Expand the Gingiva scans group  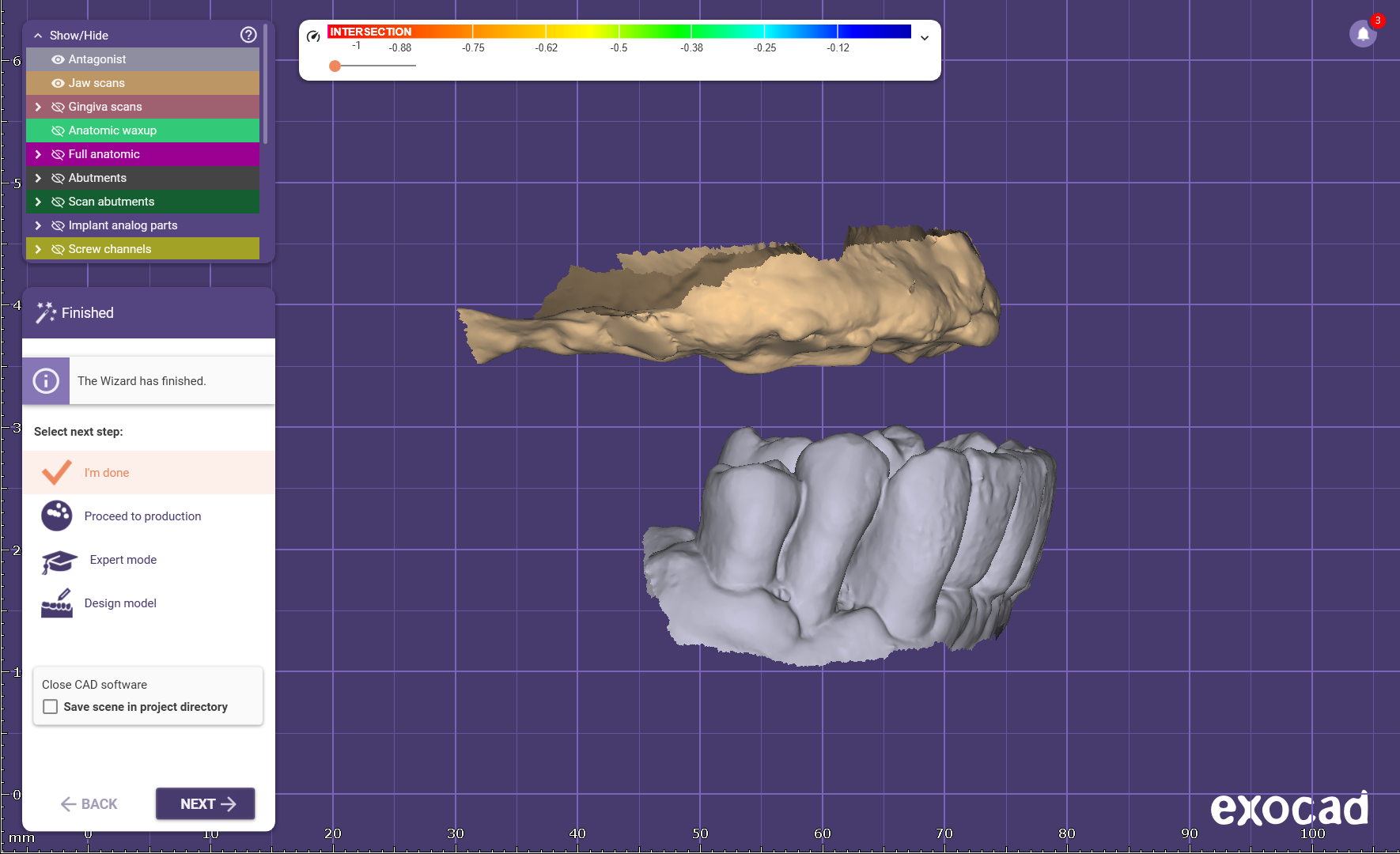pos(38,107)
